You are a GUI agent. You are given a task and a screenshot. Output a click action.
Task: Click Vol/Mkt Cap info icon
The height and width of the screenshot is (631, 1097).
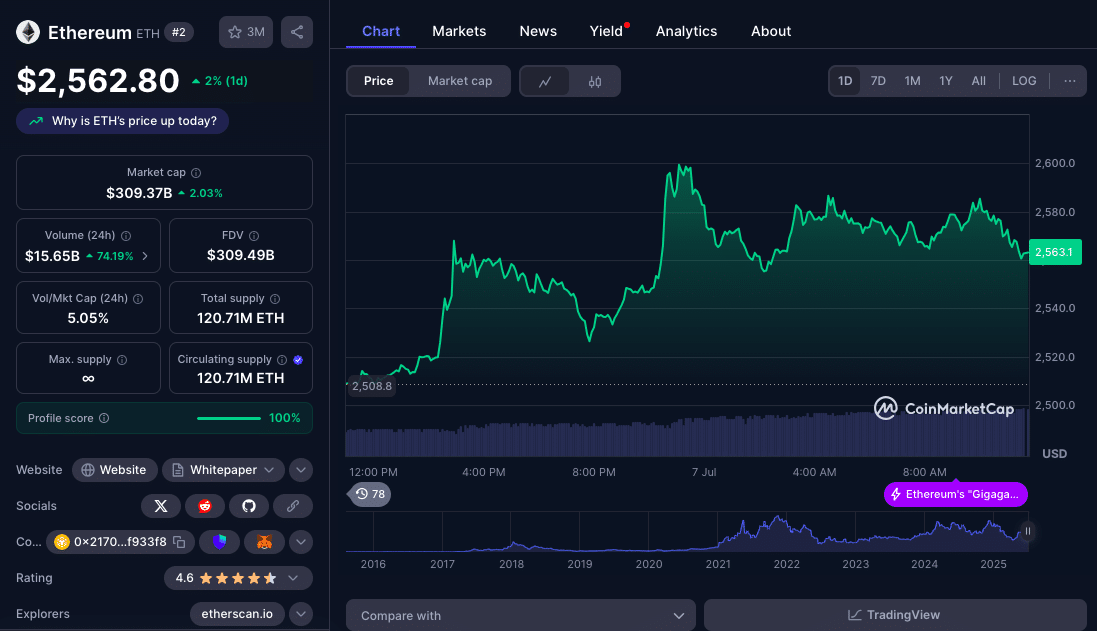pyautogui.click(x=138, y=299)
